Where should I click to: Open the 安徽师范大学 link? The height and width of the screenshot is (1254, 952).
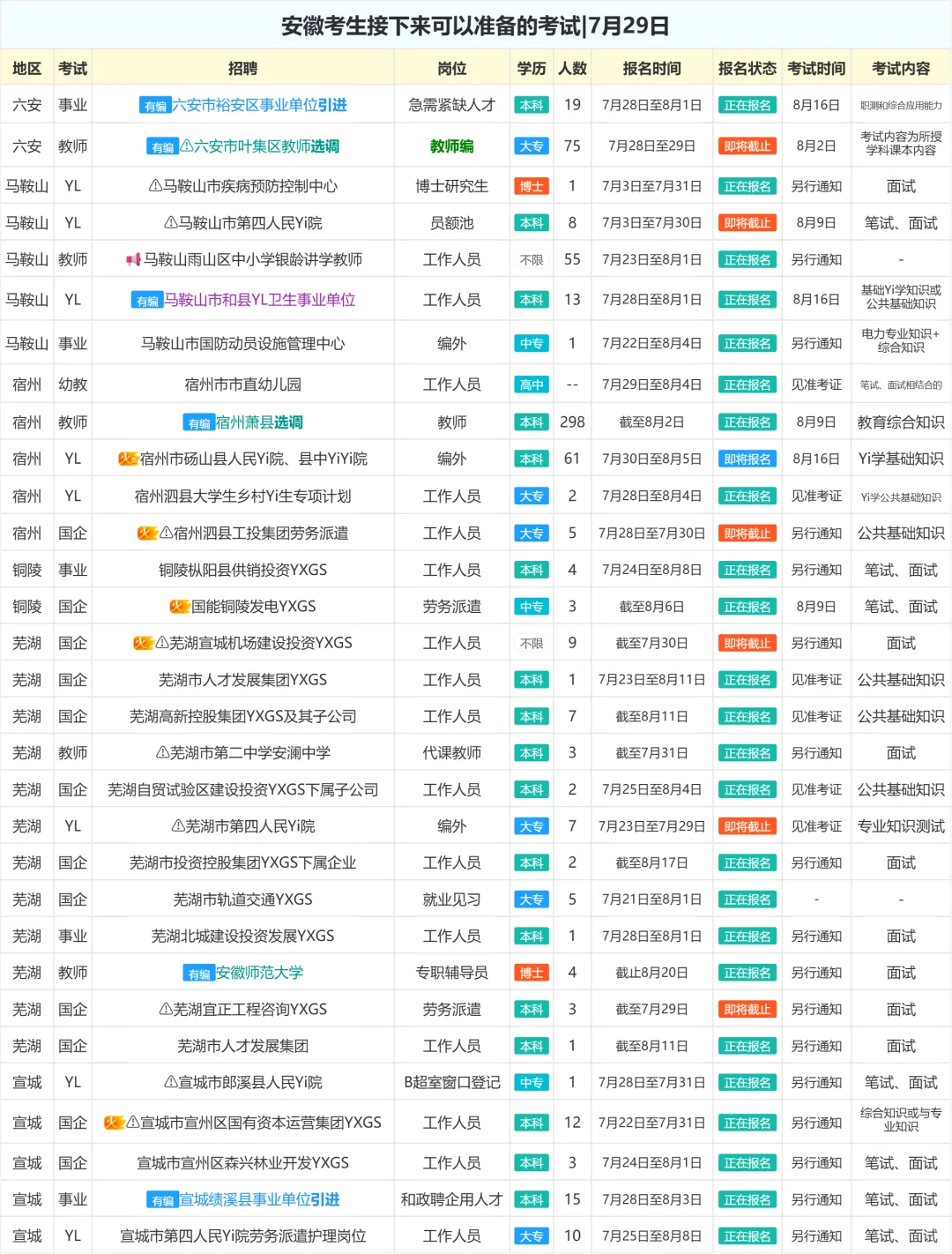click(x=259, y=973)
